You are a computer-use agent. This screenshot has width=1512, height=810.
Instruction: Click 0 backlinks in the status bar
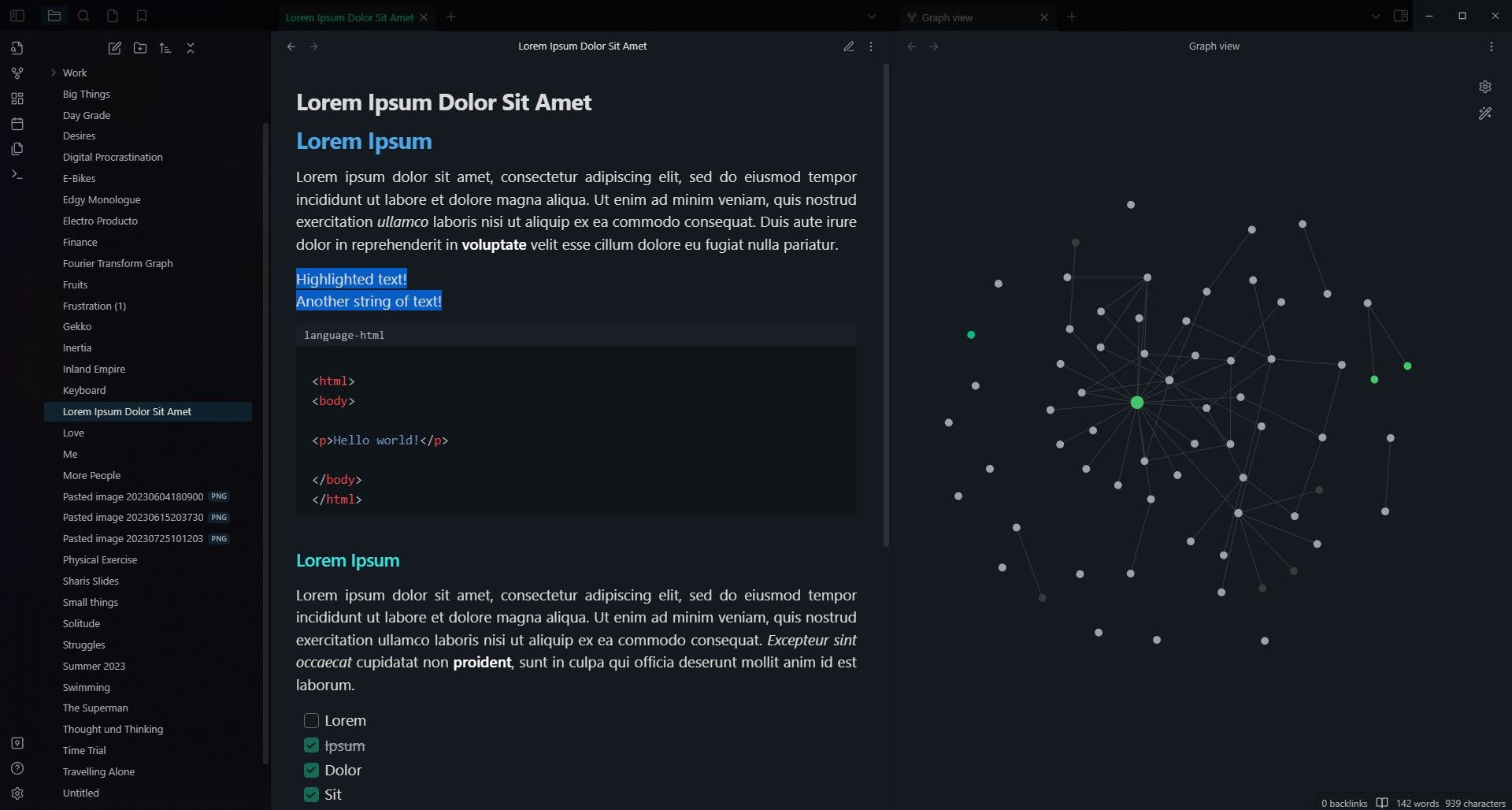click(1343, 803)
